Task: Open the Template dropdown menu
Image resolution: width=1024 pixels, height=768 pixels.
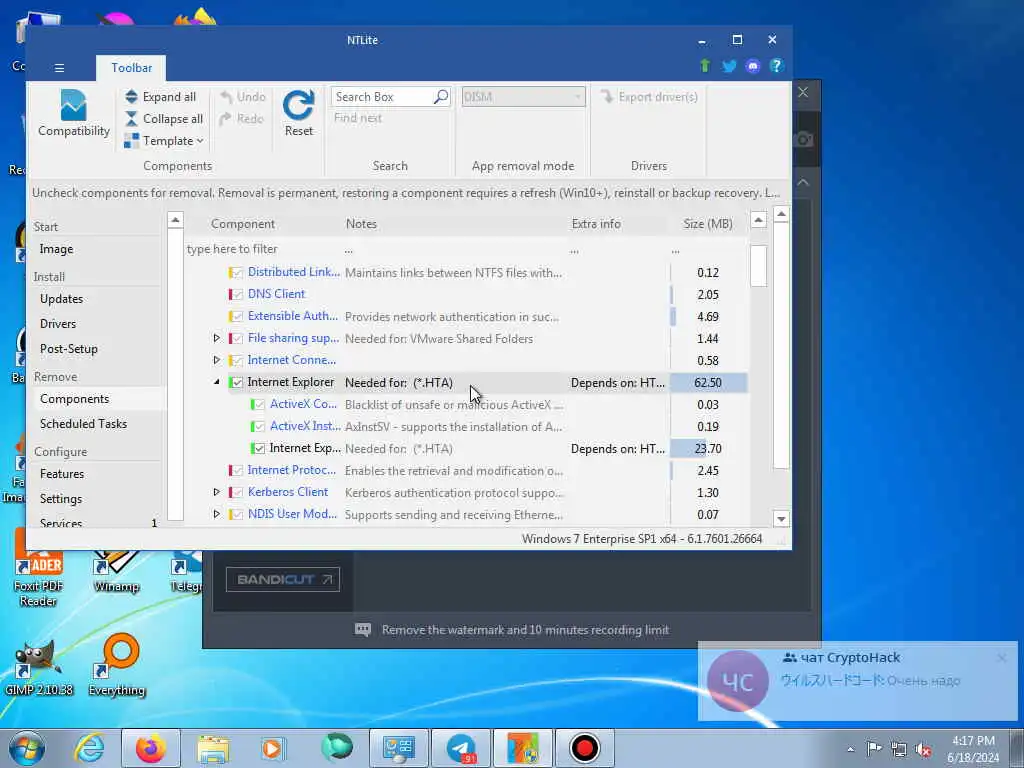Action: click(164, 141)
